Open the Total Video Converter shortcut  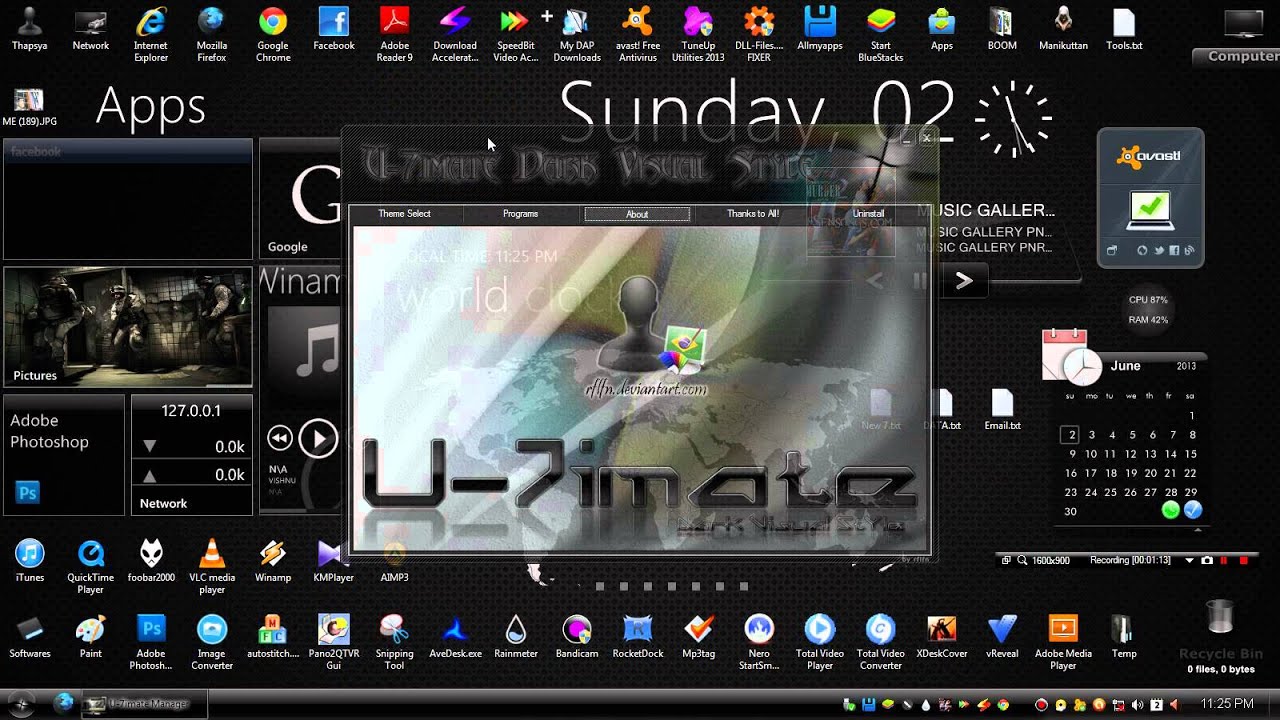pos(881,642)
